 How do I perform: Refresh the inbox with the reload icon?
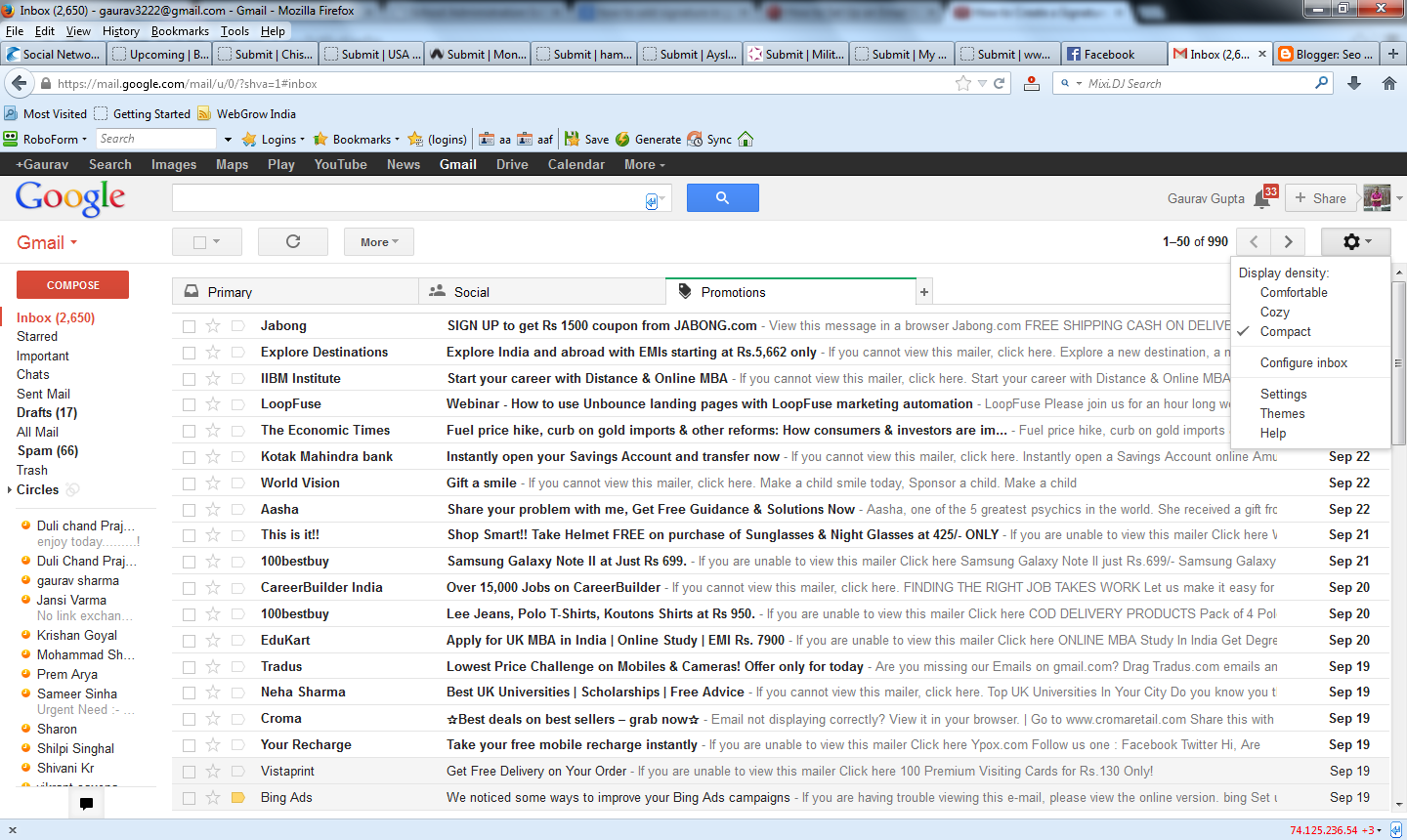[x=292, y=241]
